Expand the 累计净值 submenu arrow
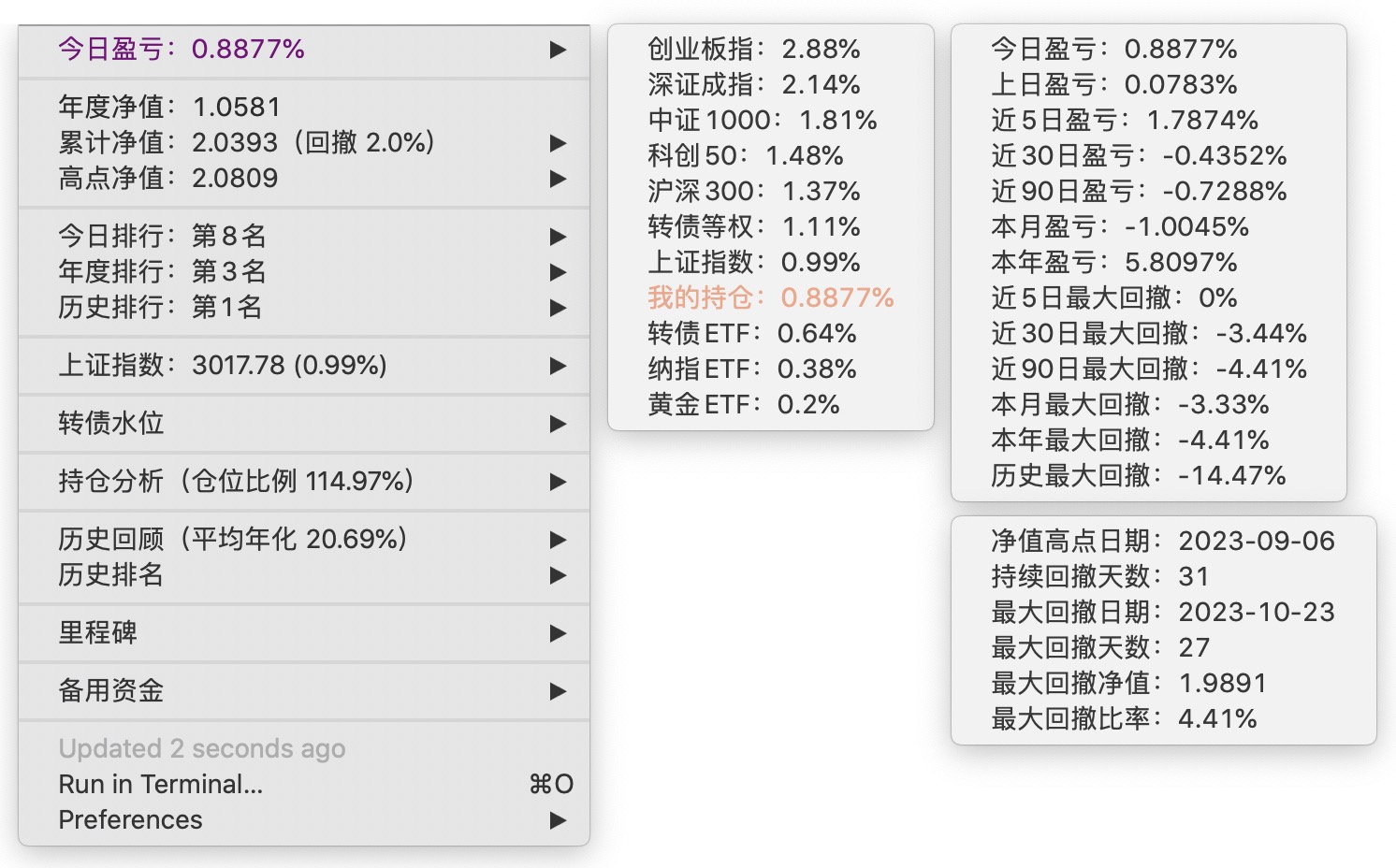Image resolution: width=1396 pixels, height=868 pixels. click(559, 143)
